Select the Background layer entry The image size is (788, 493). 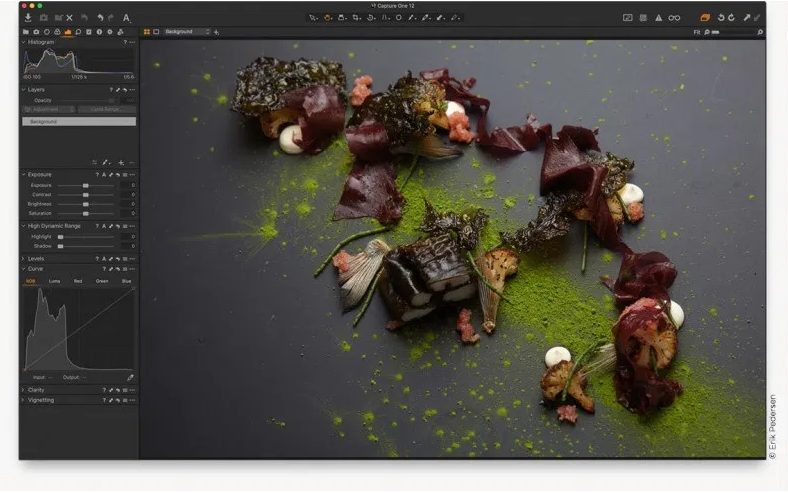point(78,121)
